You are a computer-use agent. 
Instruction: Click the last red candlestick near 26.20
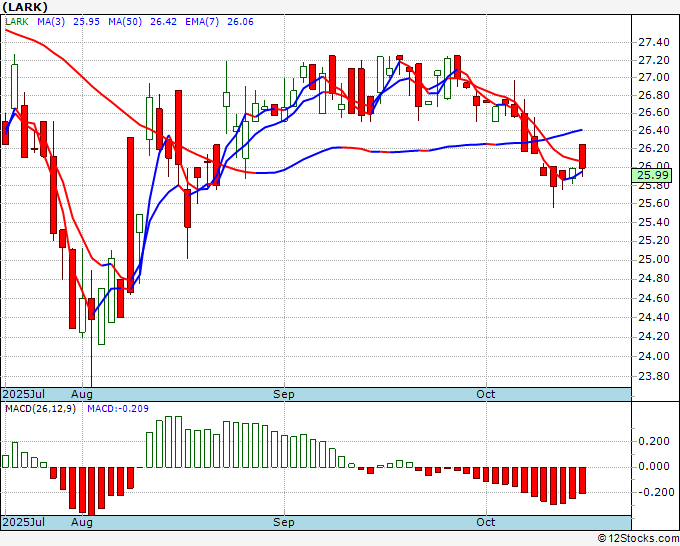pyautogui.click(x=582, y=157)
